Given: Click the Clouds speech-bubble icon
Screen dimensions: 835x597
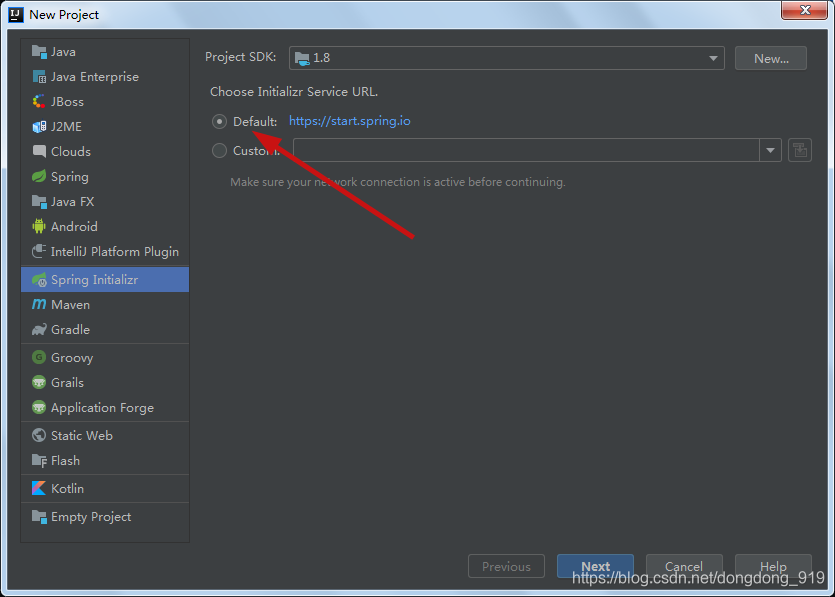Looking at the screenshot, I should coord(39,151).
